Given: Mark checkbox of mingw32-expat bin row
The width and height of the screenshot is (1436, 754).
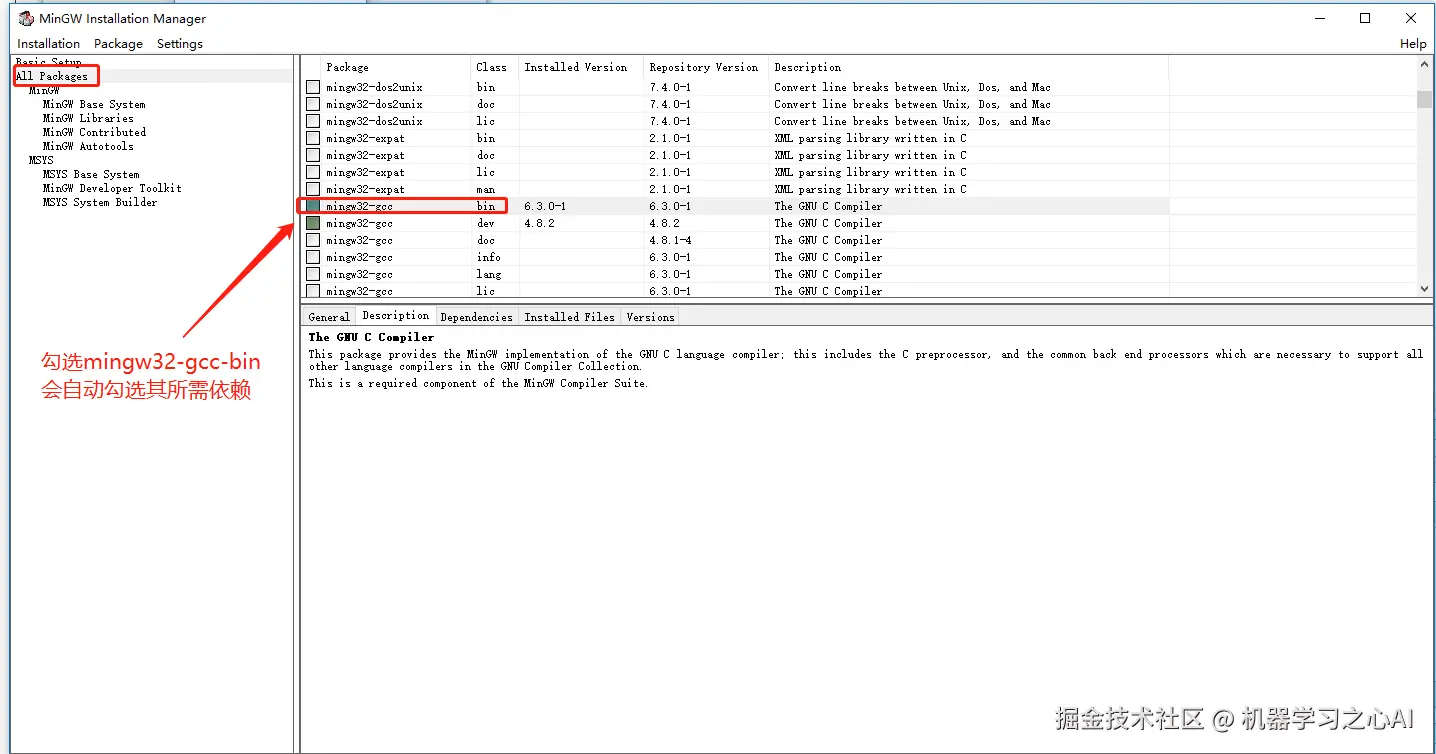Looking at the screenshot, I should coord(313,138).
